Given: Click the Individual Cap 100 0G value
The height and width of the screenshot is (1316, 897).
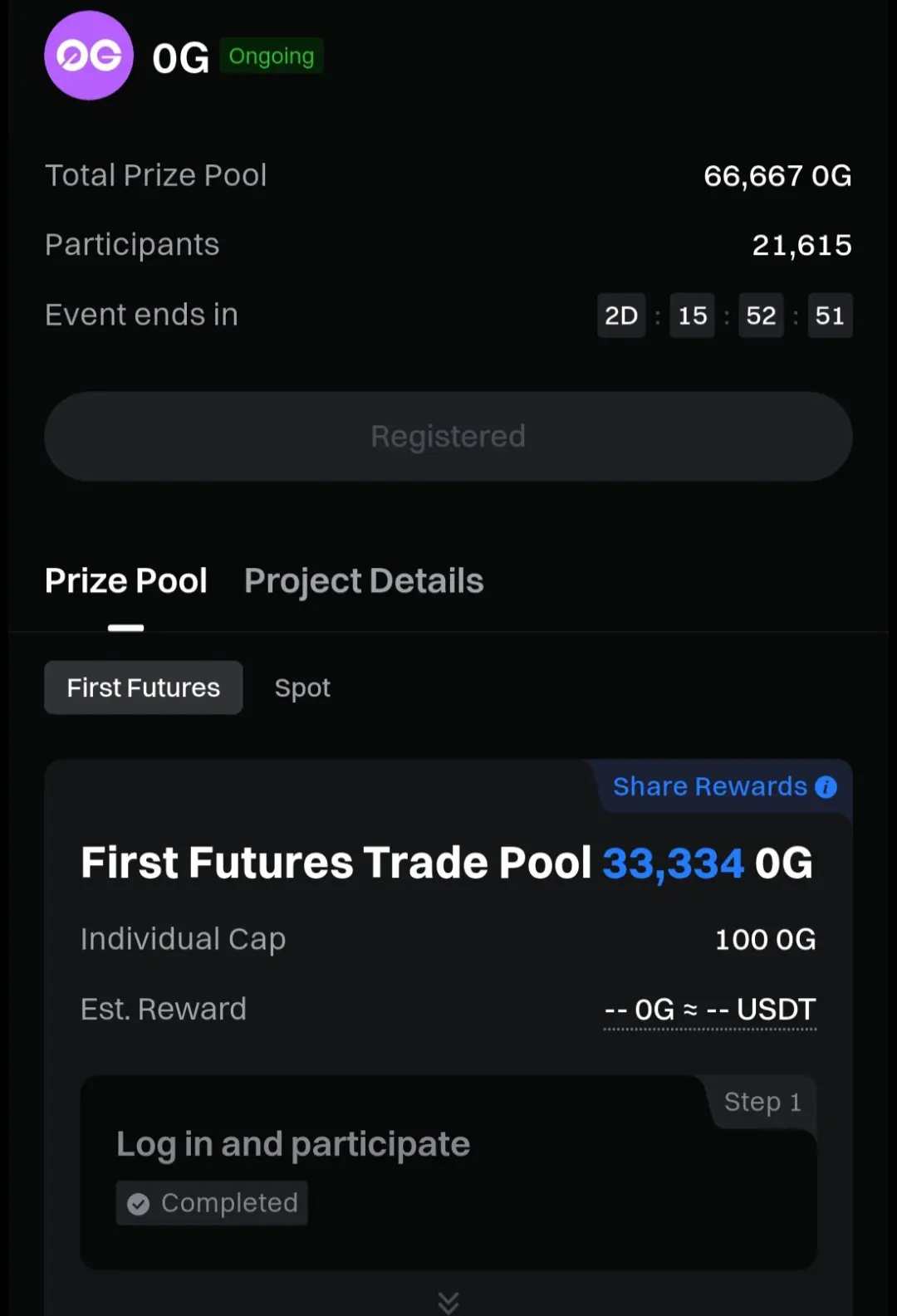Looking at the screenshot, I should tap(765, 940).
